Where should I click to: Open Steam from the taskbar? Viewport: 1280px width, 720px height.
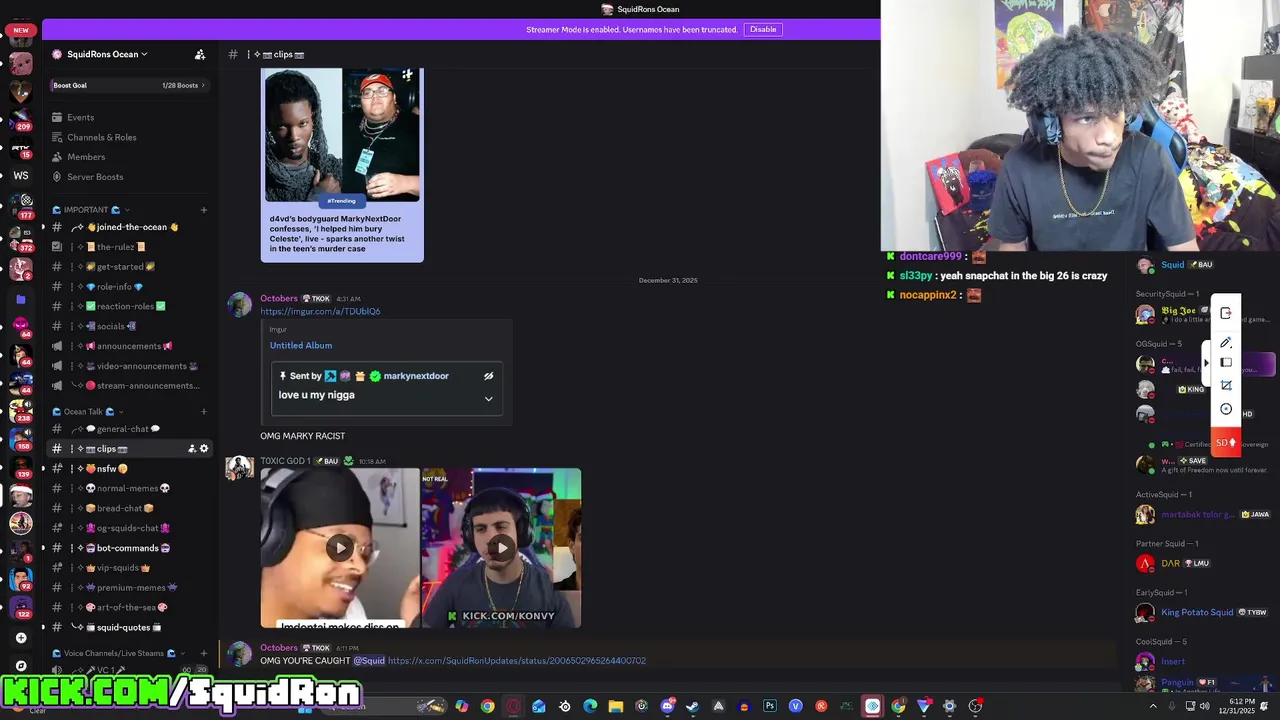tap(692, 707)
